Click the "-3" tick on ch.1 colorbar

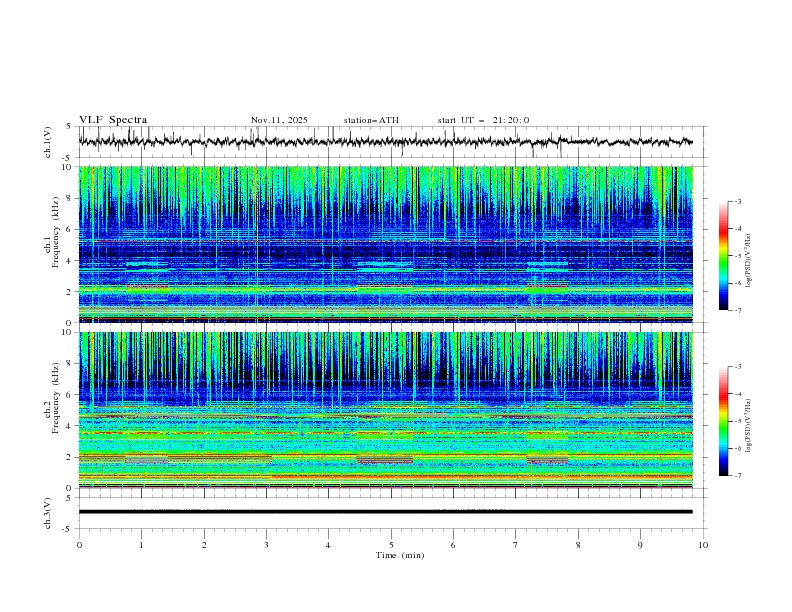[x=737, y=201]
